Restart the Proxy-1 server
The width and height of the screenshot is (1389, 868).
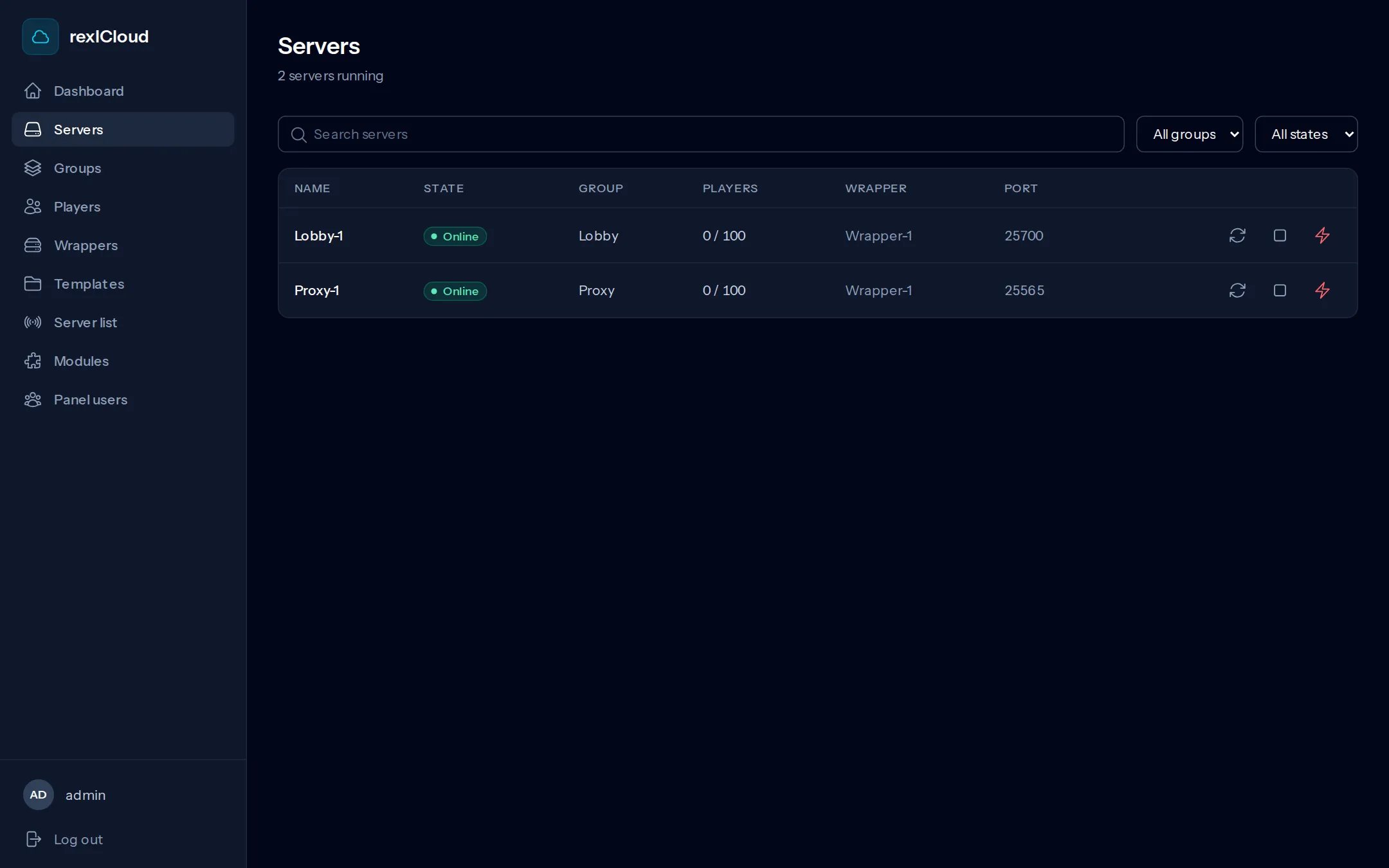coord(1237,290)
